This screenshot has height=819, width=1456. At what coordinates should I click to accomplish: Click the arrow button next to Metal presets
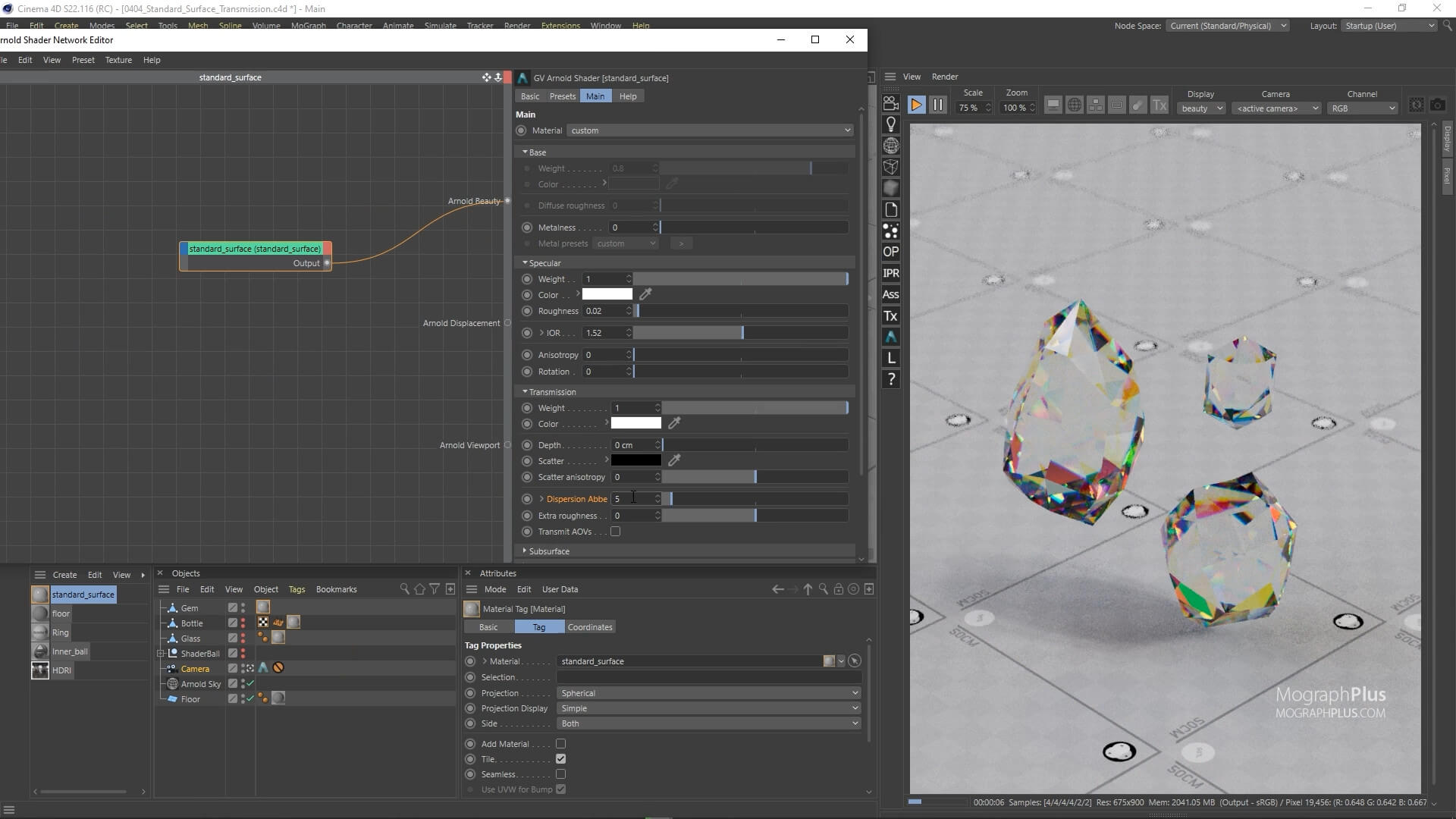point(681,243)
